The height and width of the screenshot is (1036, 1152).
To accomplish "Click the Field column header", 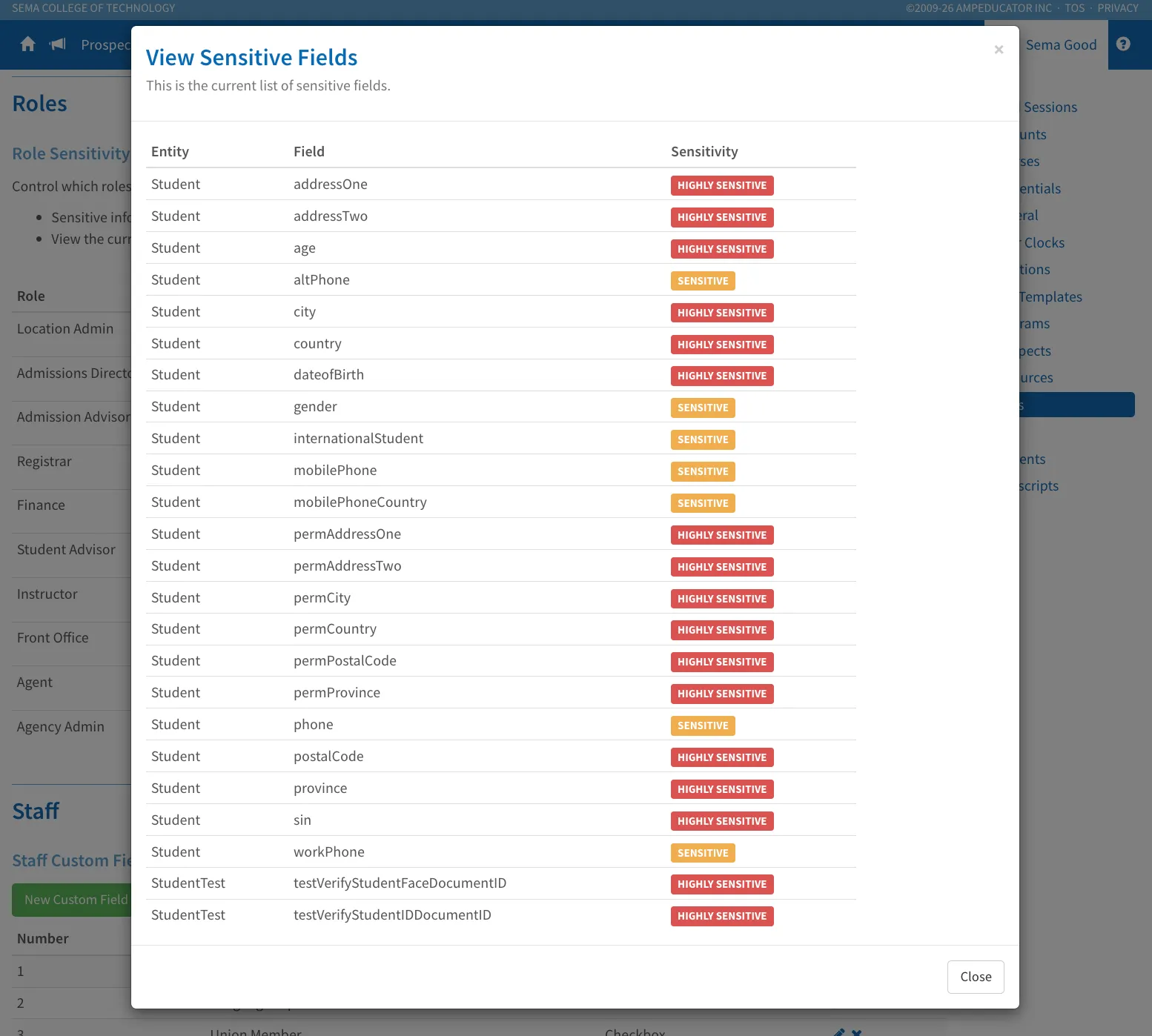I will pyautogui.click(x=309, y=152).
